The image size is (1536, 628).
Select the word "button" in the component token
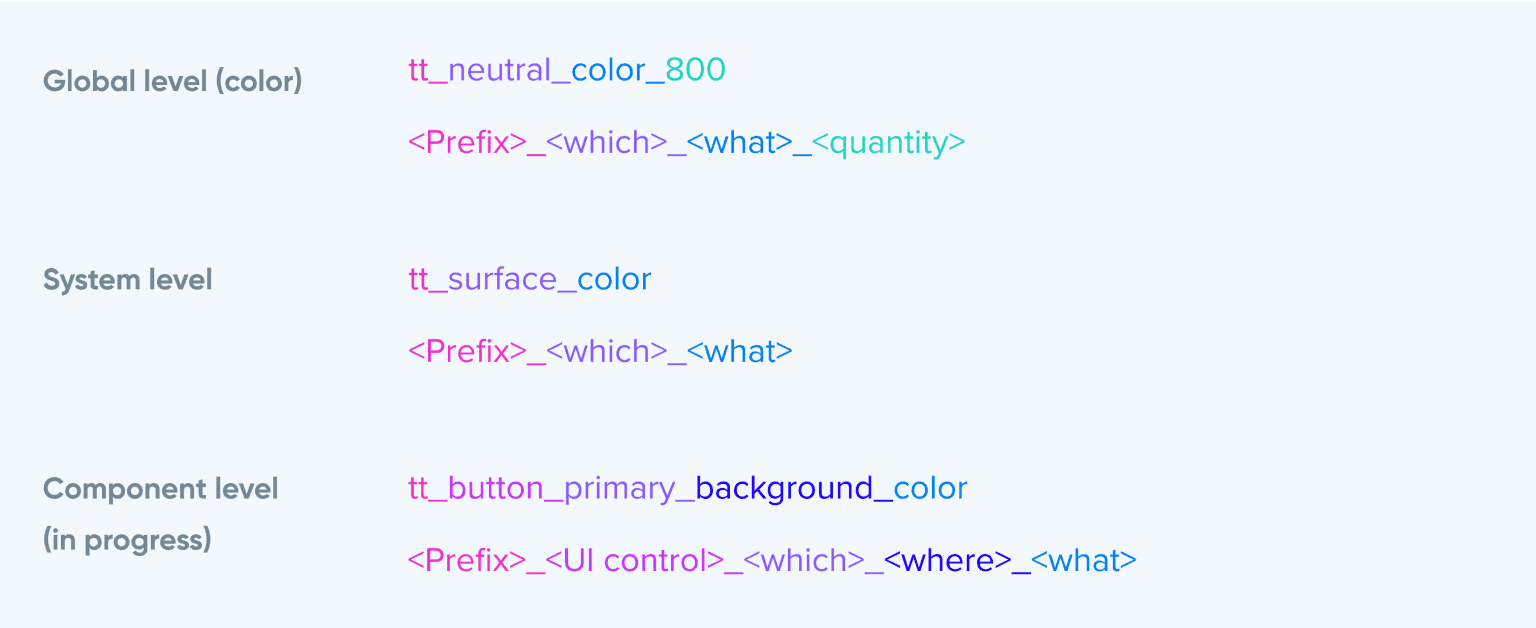click(496, 489)
